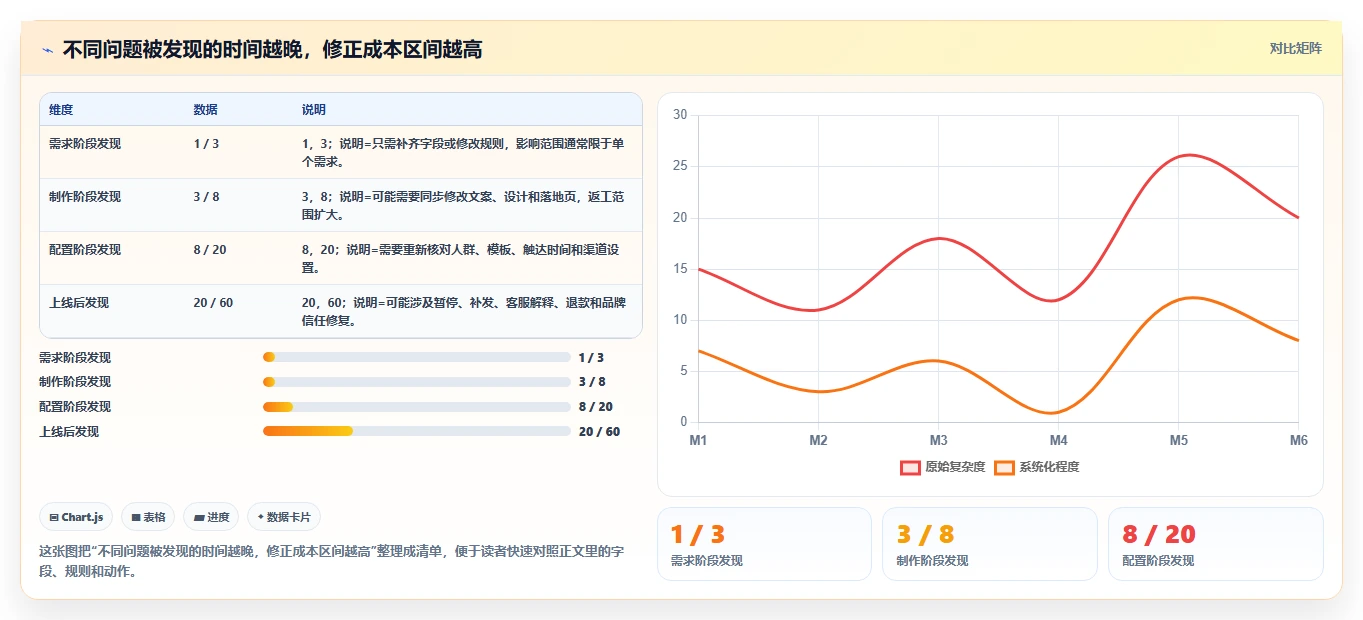This screenshot has width=1363, height=620.
Task: Click the M1 axis label on chart
Action: (698, 441)
